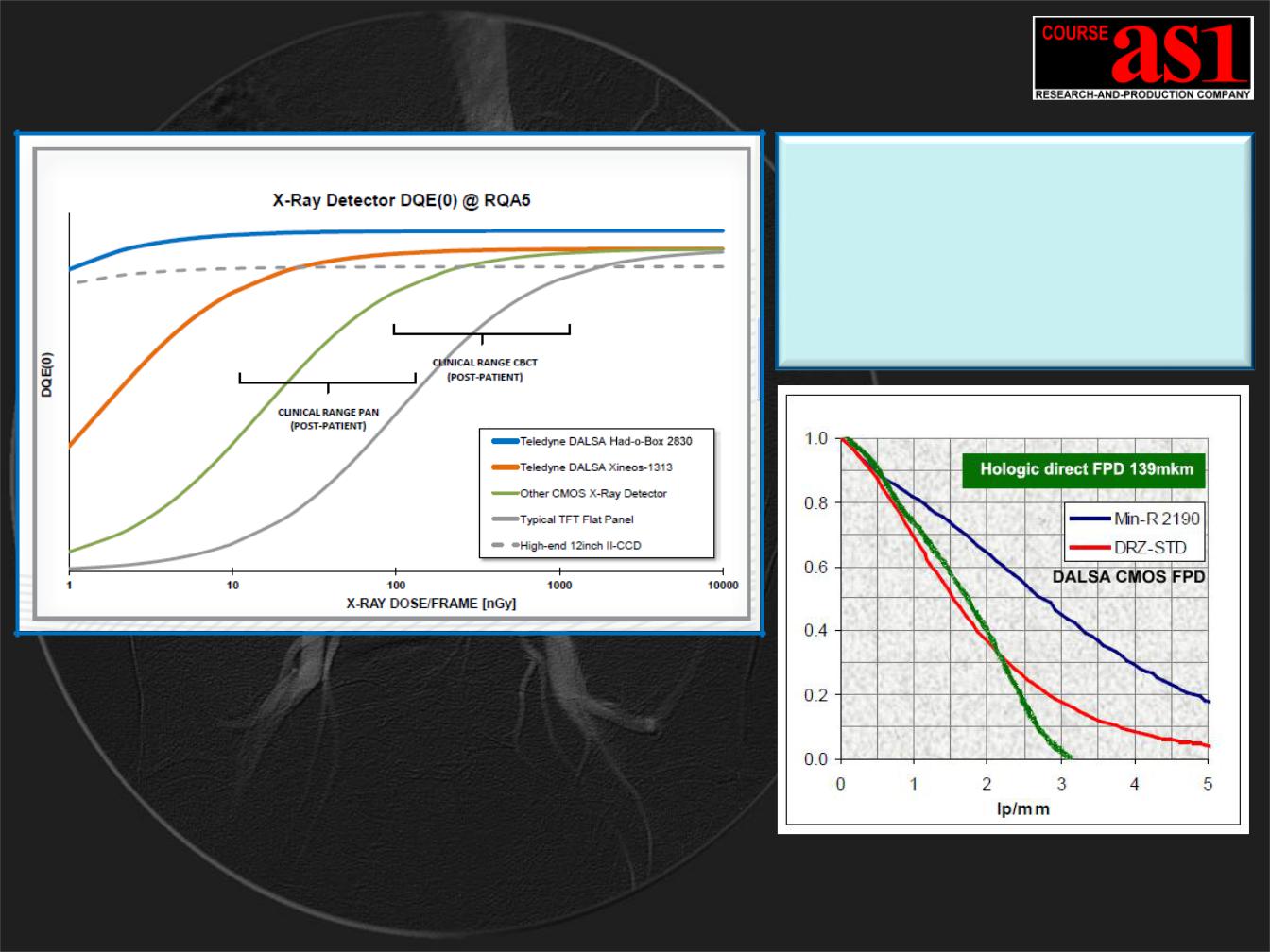The height and width of the screenshot is (952, 1270).
Task: Click the 'X-RAY DOSE/FRAME [nGy]' axis label
Action: 431,603
